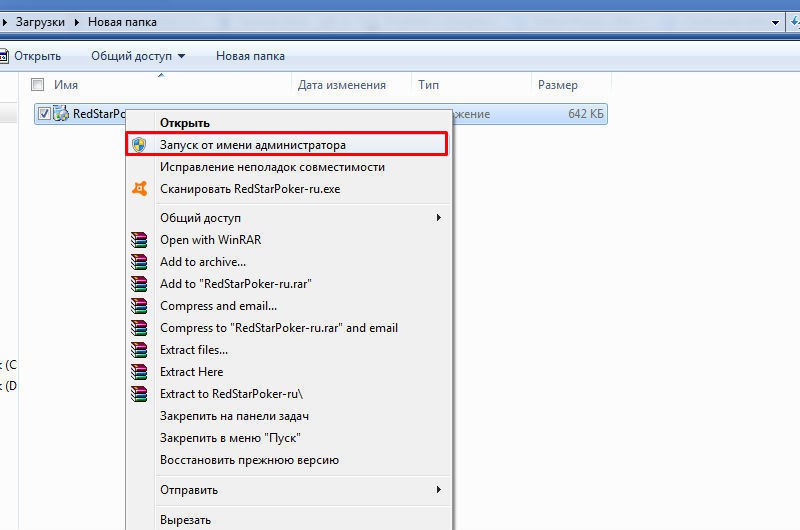Click the WinRAR icon beside Extract Here
The image size is (800, 530).
(x=140, y=372)
